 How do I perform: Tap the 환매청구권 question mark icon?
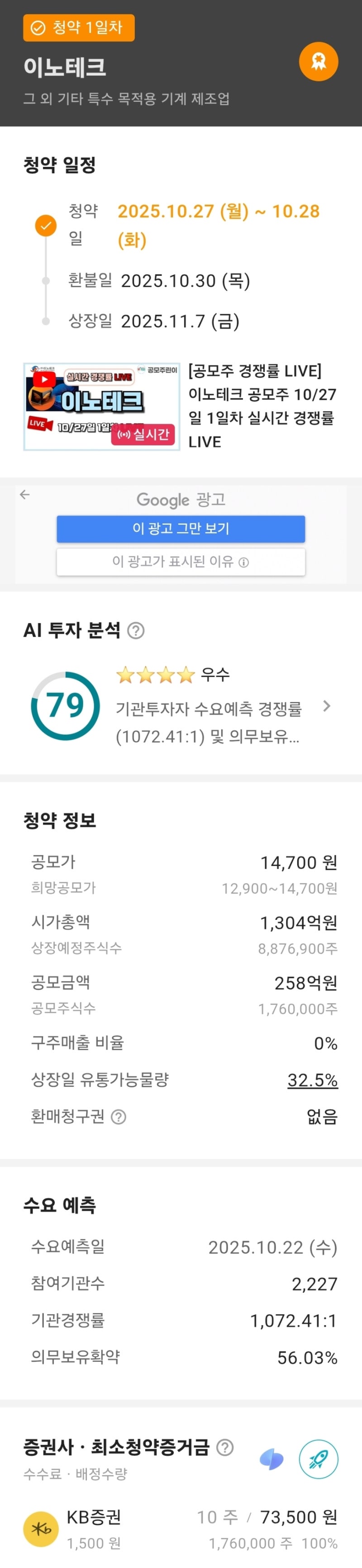(x=119, y=1117)
